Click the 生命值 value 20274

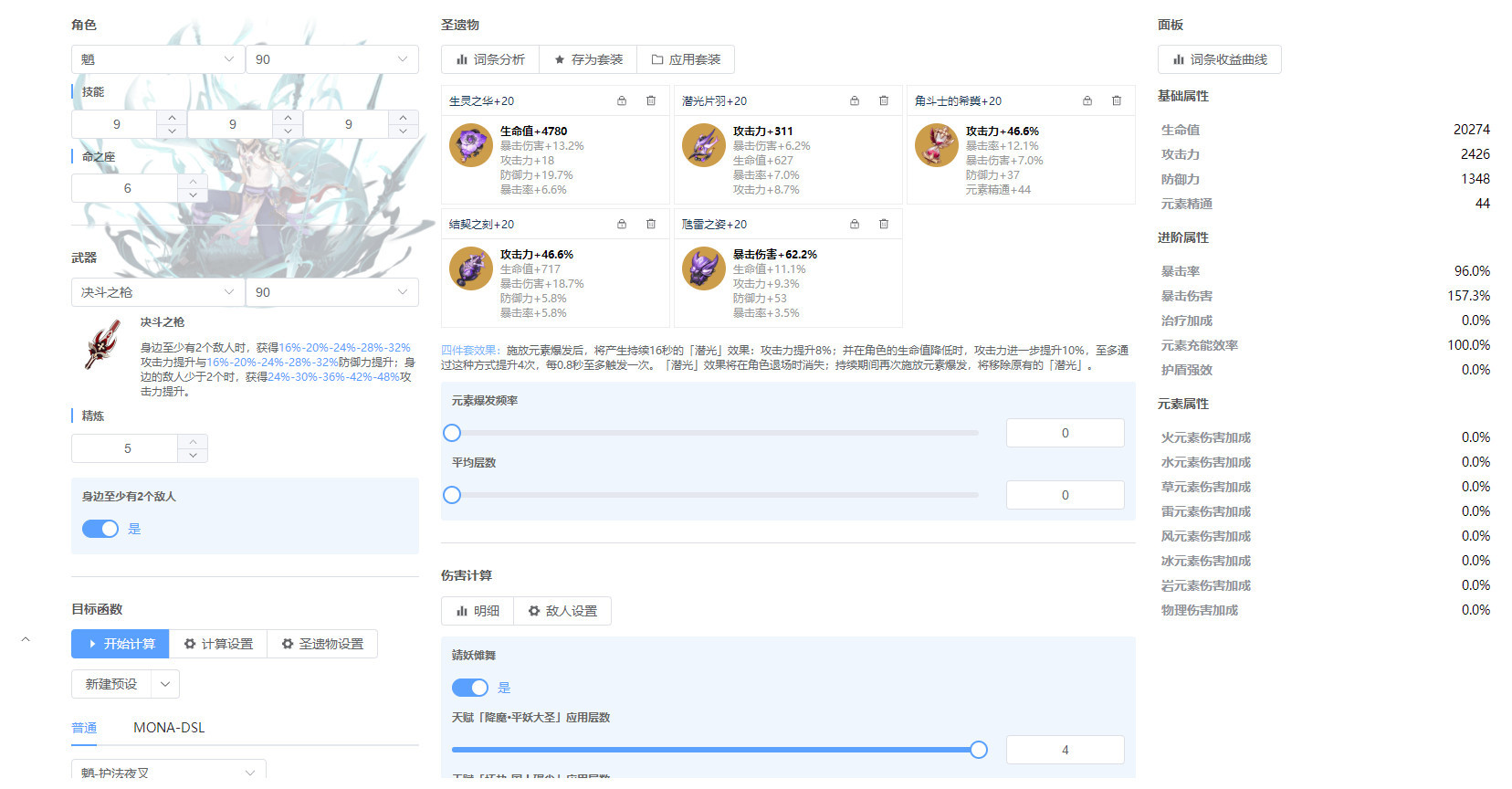coord(1472,130)
